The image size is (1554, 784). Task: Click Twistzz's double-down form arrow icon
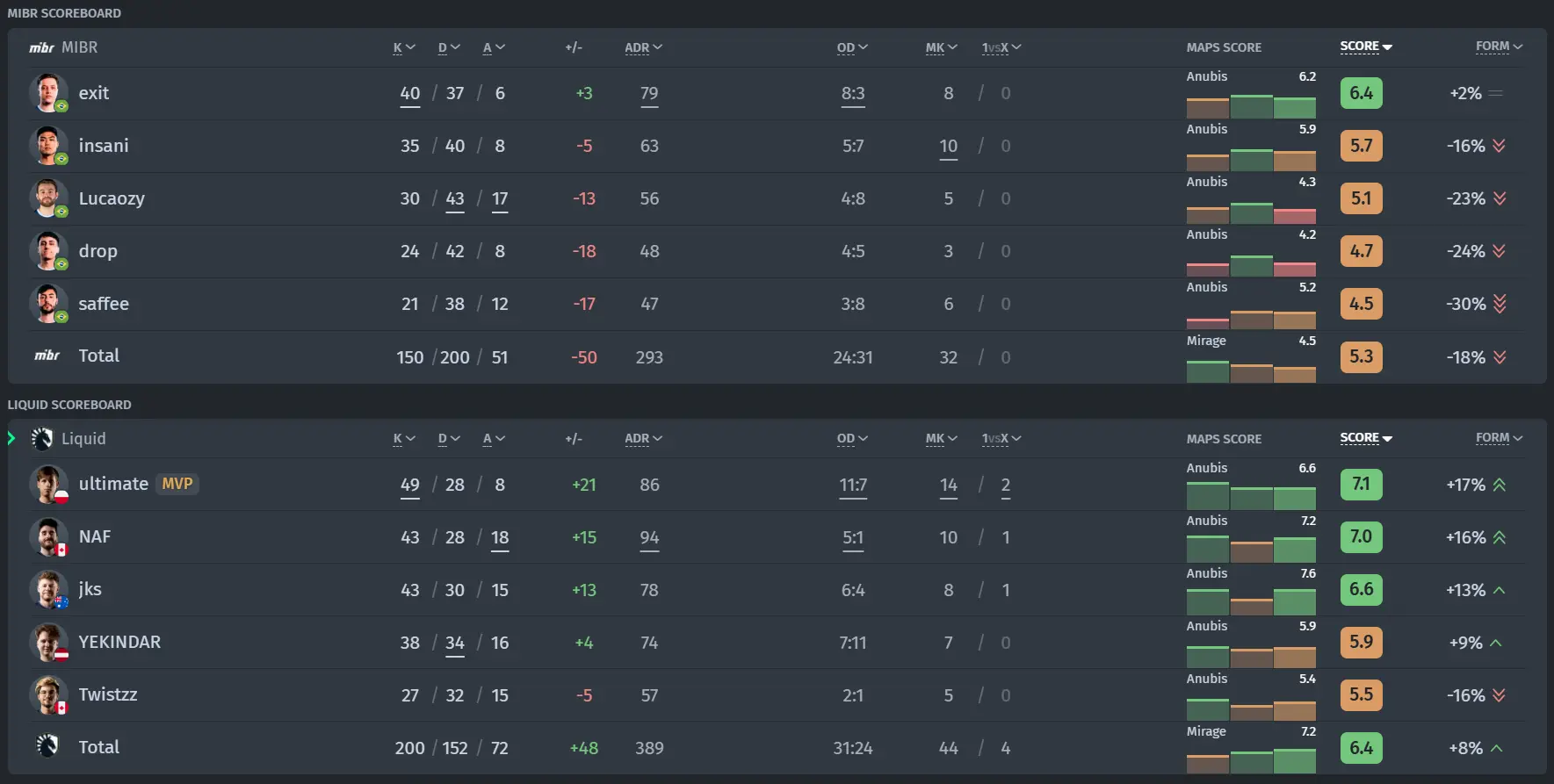point(1499,695)
